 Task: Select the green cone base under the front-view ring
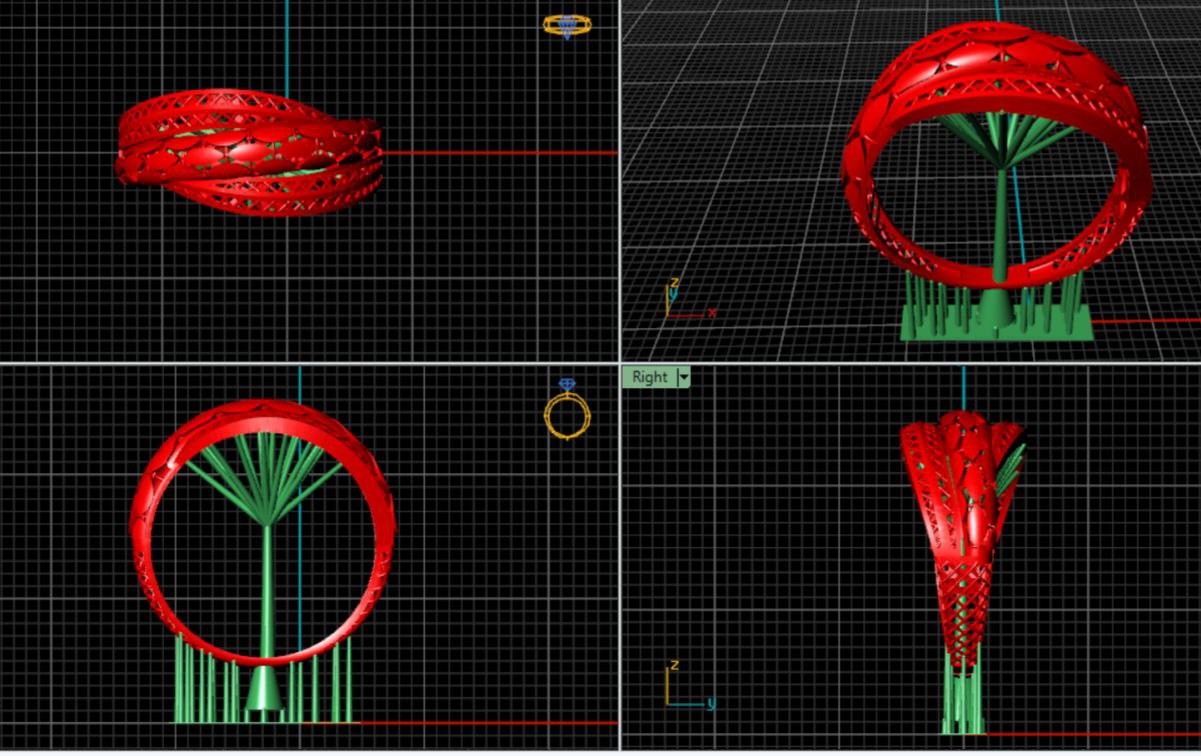pos(263,687)
